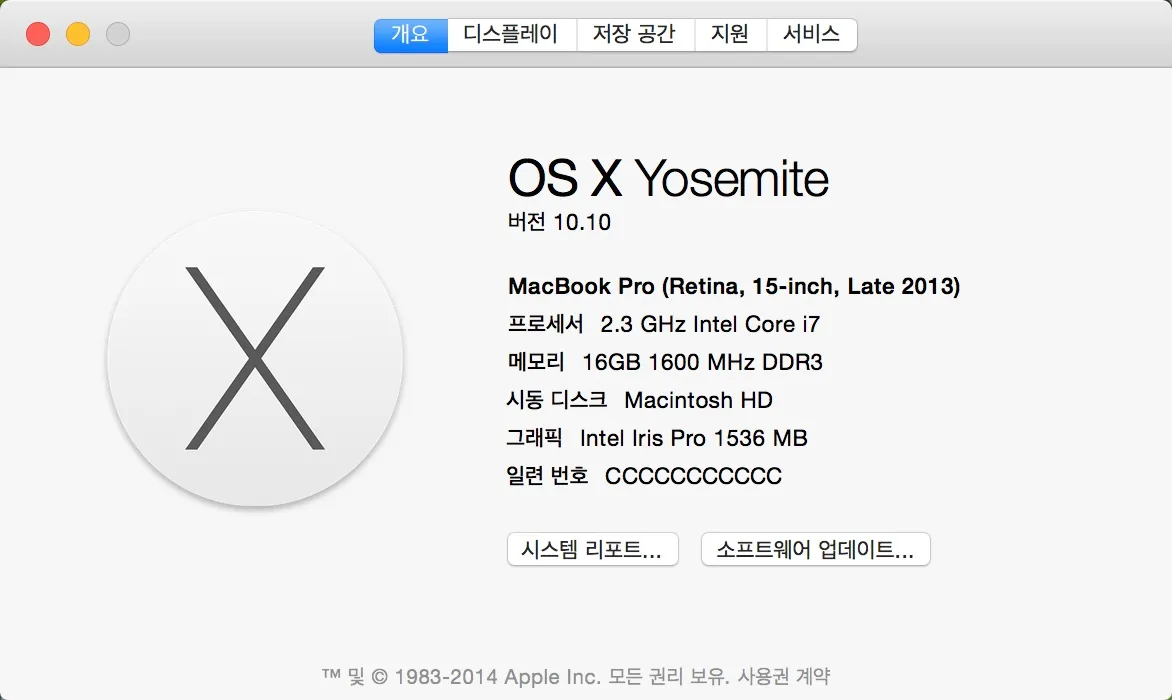Close the About This Mac window
This screenshot has width=1172, height=700.
coord(38,34)
